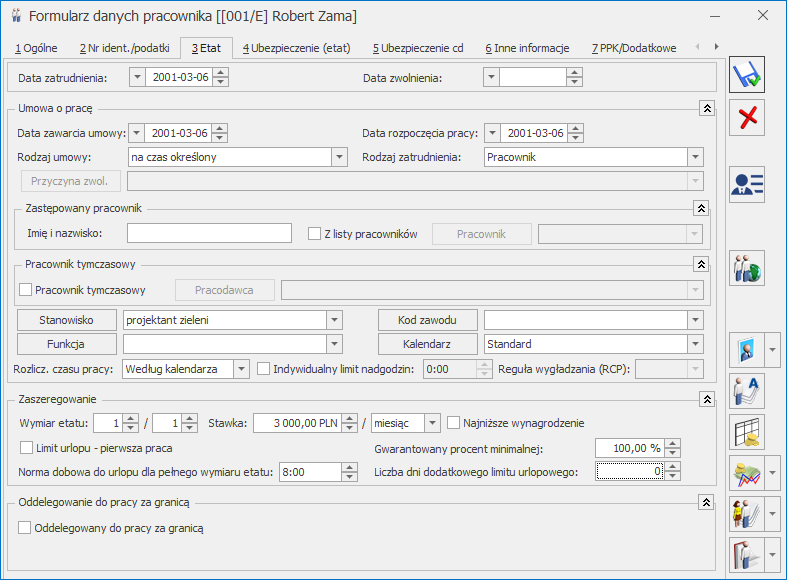
Task: Open the table with coins icon
Action: (746, 431)
